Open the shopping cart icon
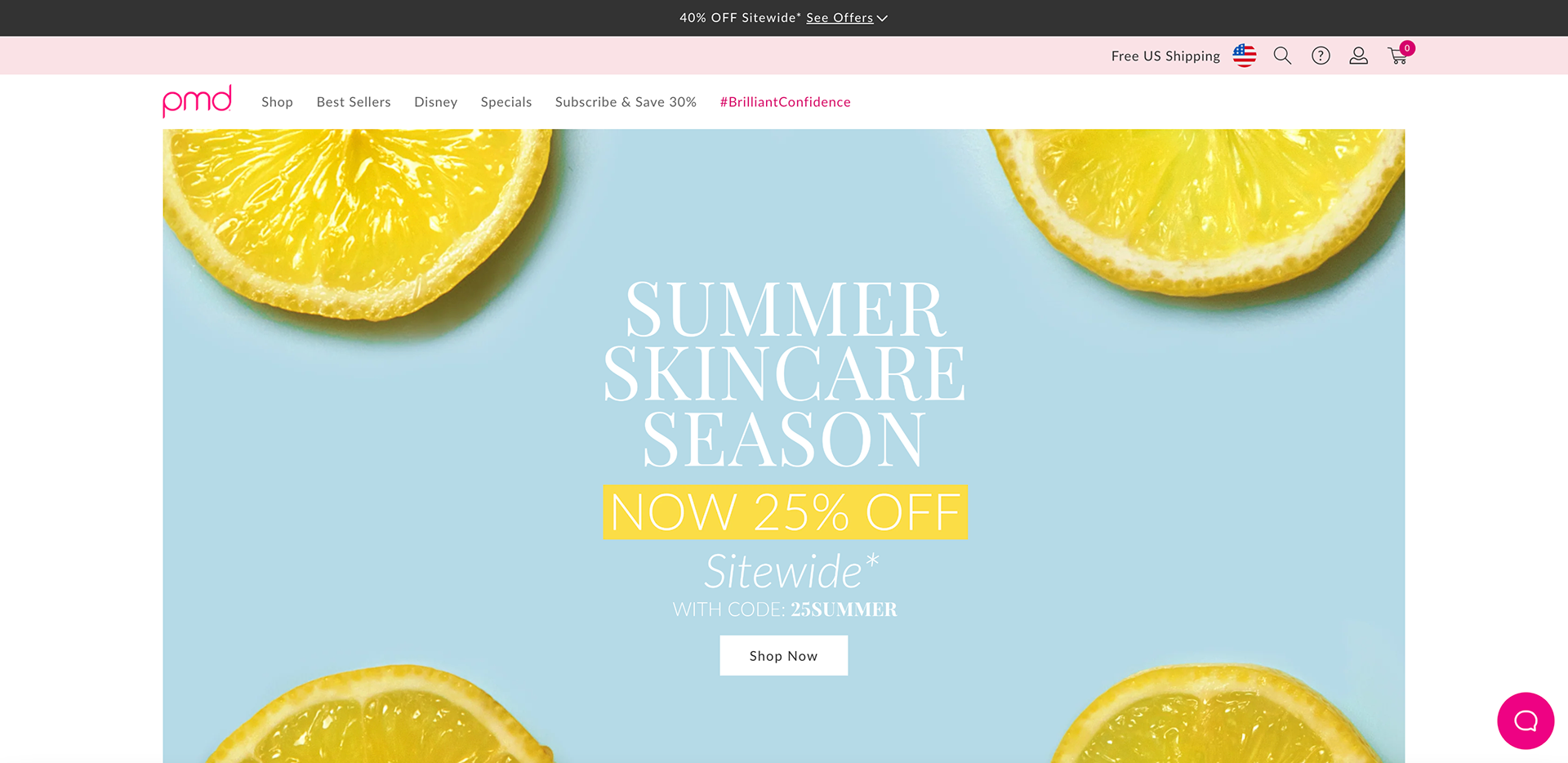 [x=1397, y=56]
